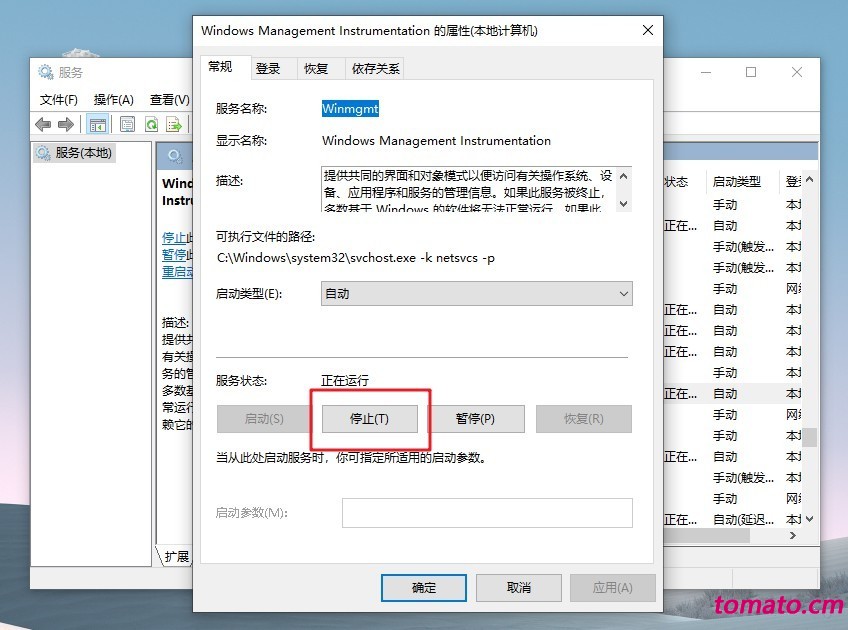
Task: Click the 暂停(P) button
Action: coord(475,419)
